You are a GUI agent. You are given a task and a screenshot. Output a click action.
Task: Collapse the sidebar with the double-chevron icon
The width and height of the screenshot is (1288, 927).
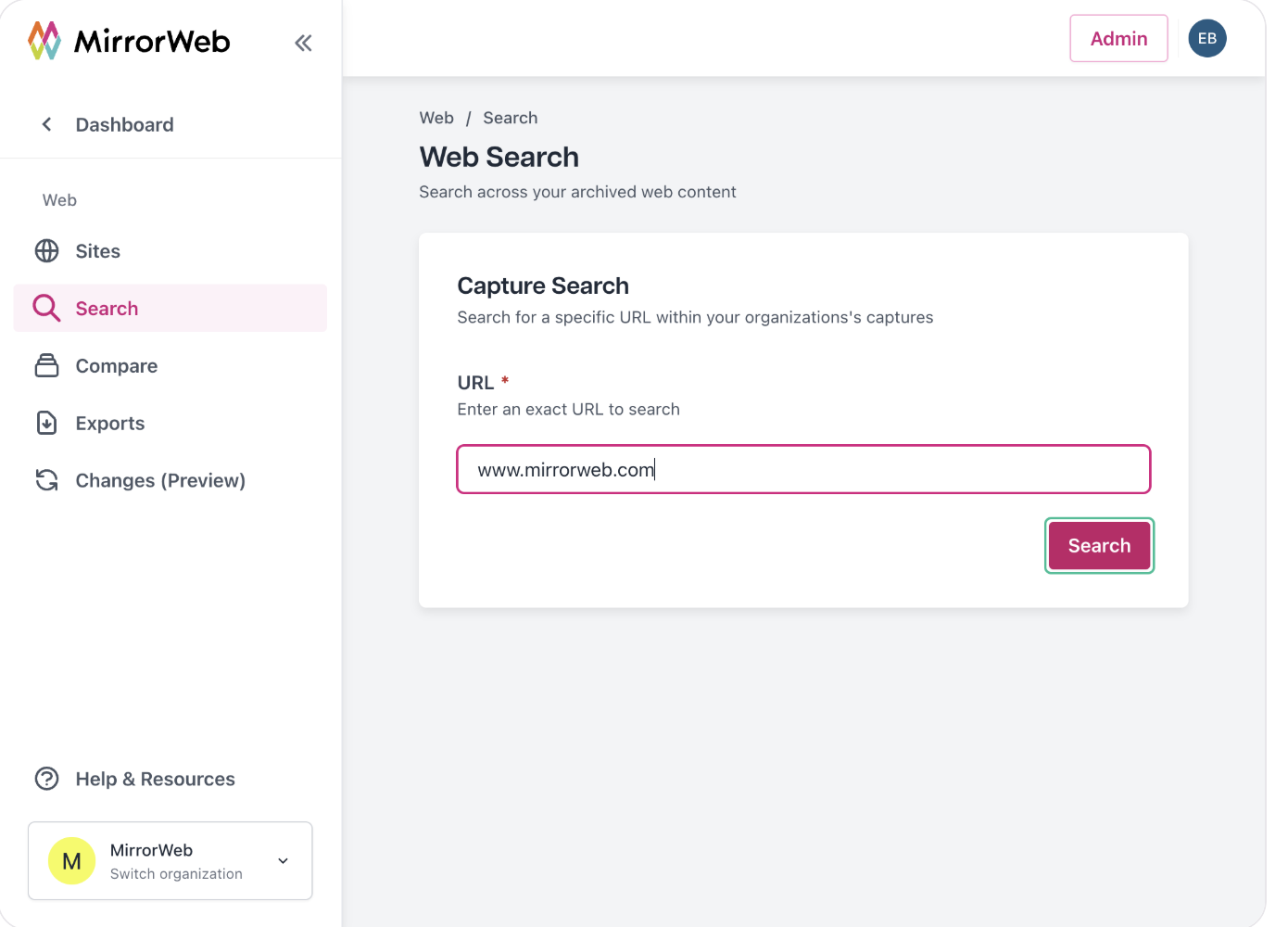[x=303, y=43]
